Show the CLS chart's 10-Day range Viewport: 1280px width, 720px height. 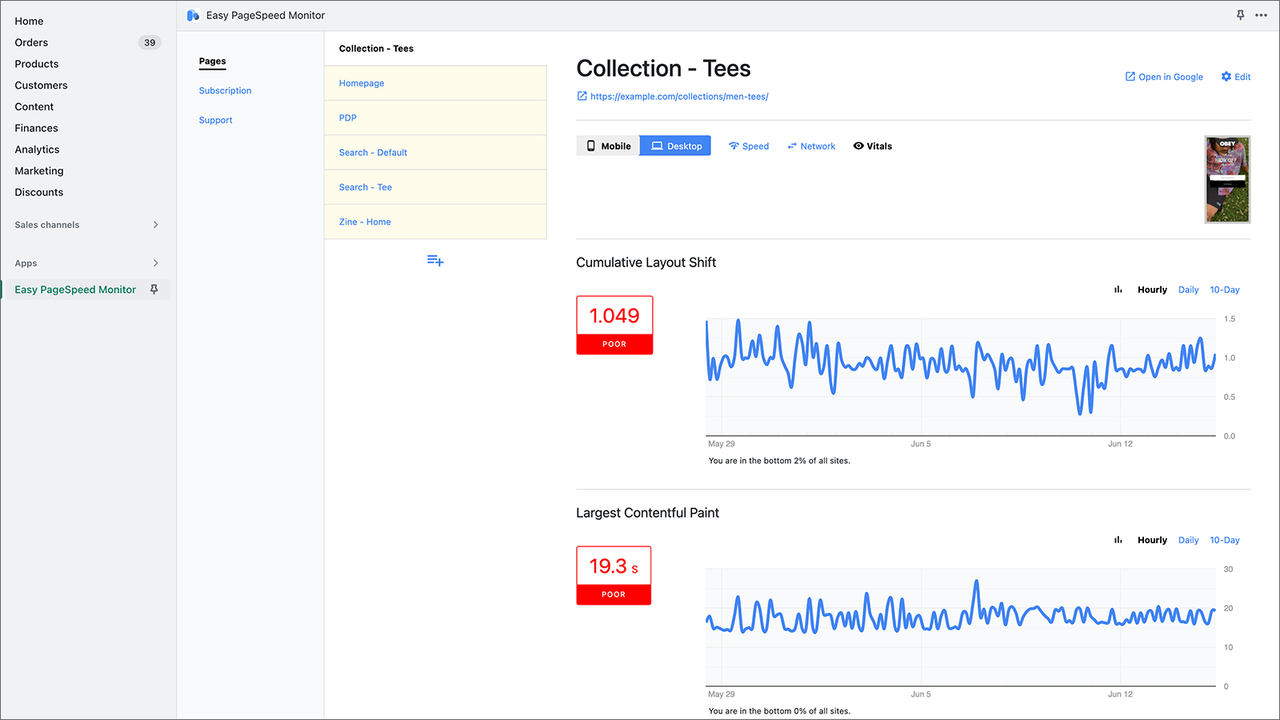[x=1224, y=289]
